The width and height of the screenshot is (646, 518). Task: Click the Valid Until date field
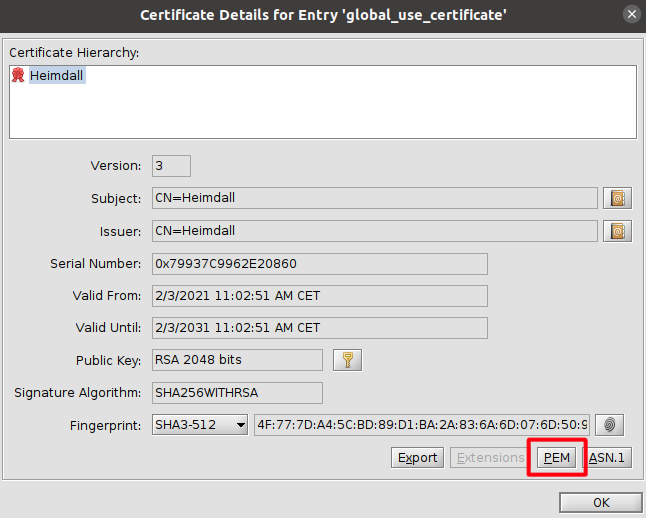[x=319, y=328]
